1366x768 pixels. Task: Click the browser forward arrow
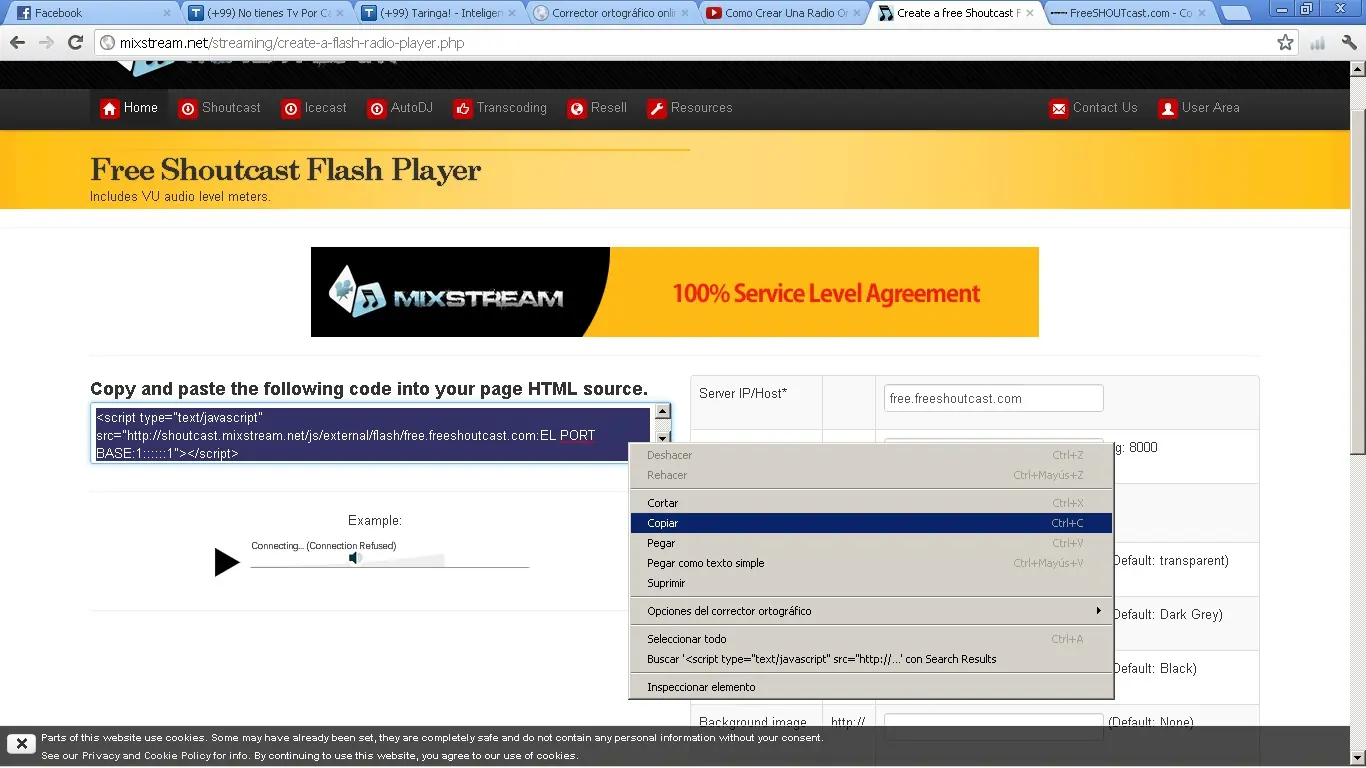tap(46, 43)
